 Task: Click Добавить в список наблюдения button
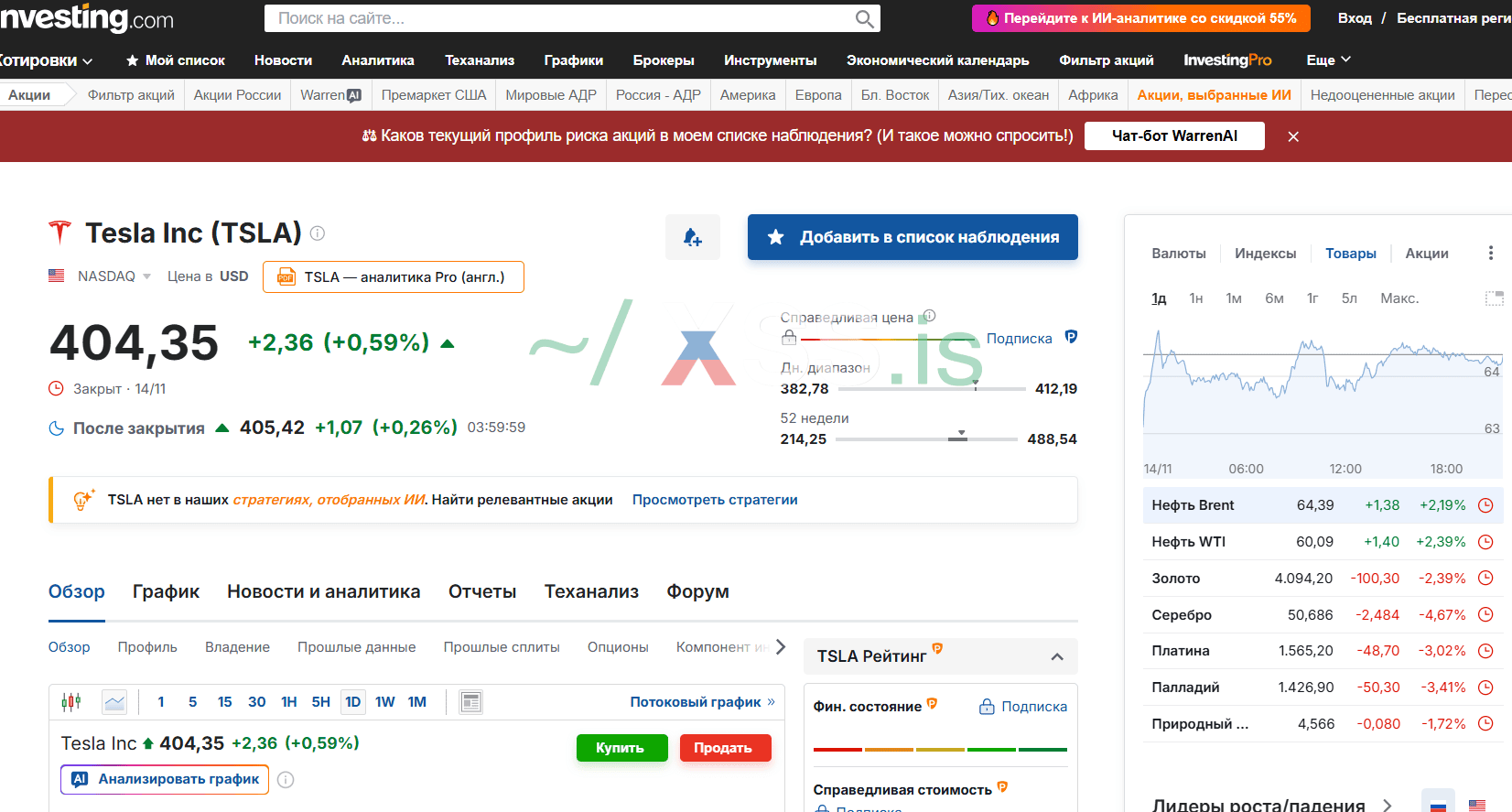tap(913, 237)
